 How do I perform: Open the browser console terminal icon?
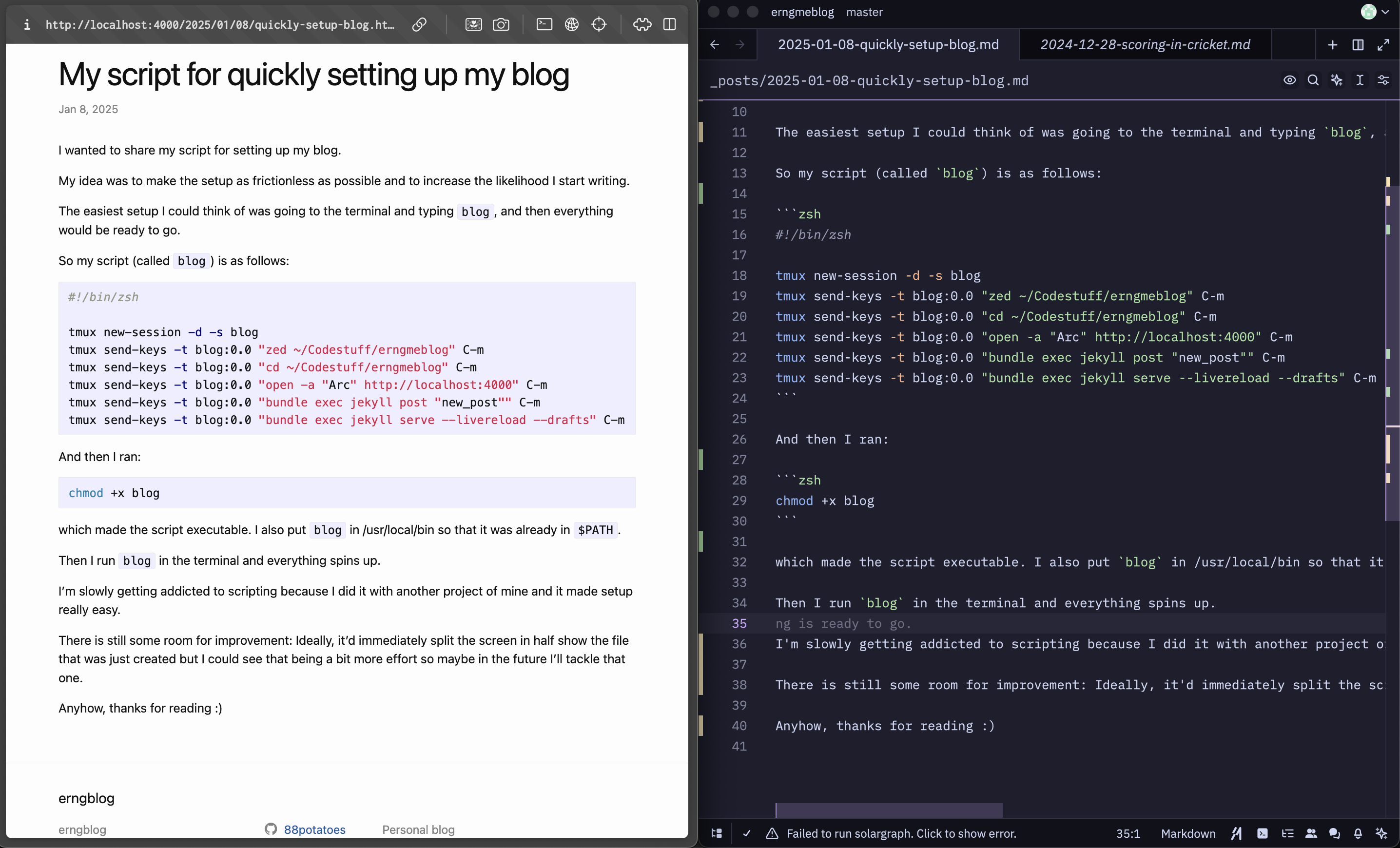tap(544, 24)
